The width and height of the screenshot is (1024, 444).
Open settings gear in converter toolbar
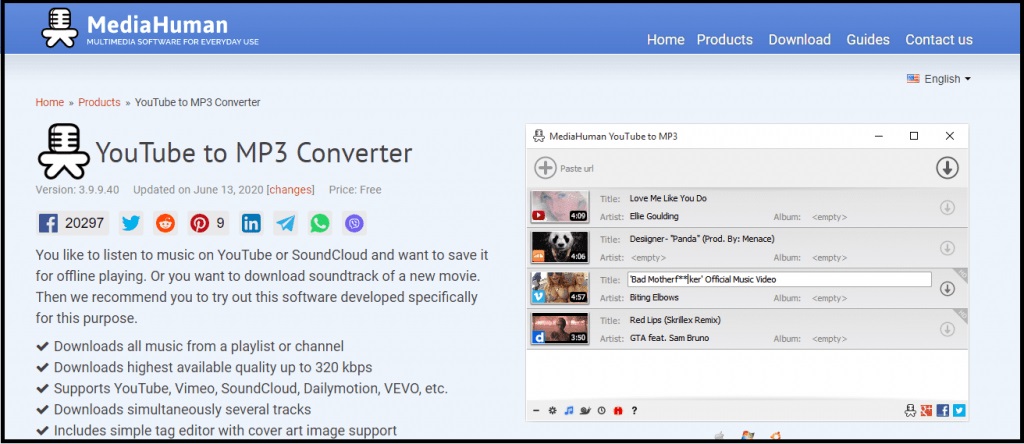coord(552,411)
